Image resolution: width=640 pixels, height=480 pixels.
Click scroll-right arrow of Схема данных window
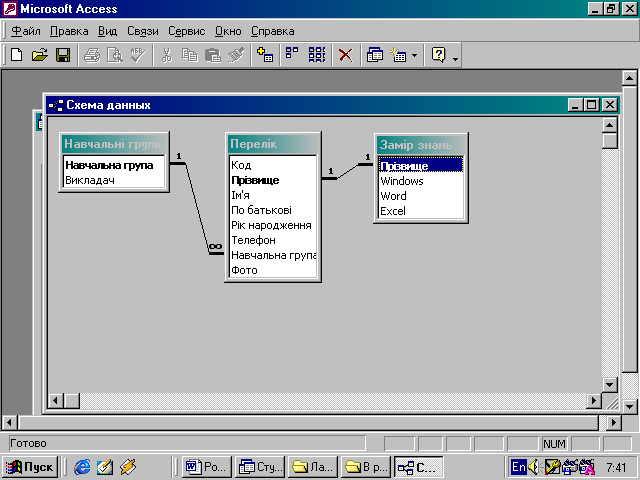[594, 401]
